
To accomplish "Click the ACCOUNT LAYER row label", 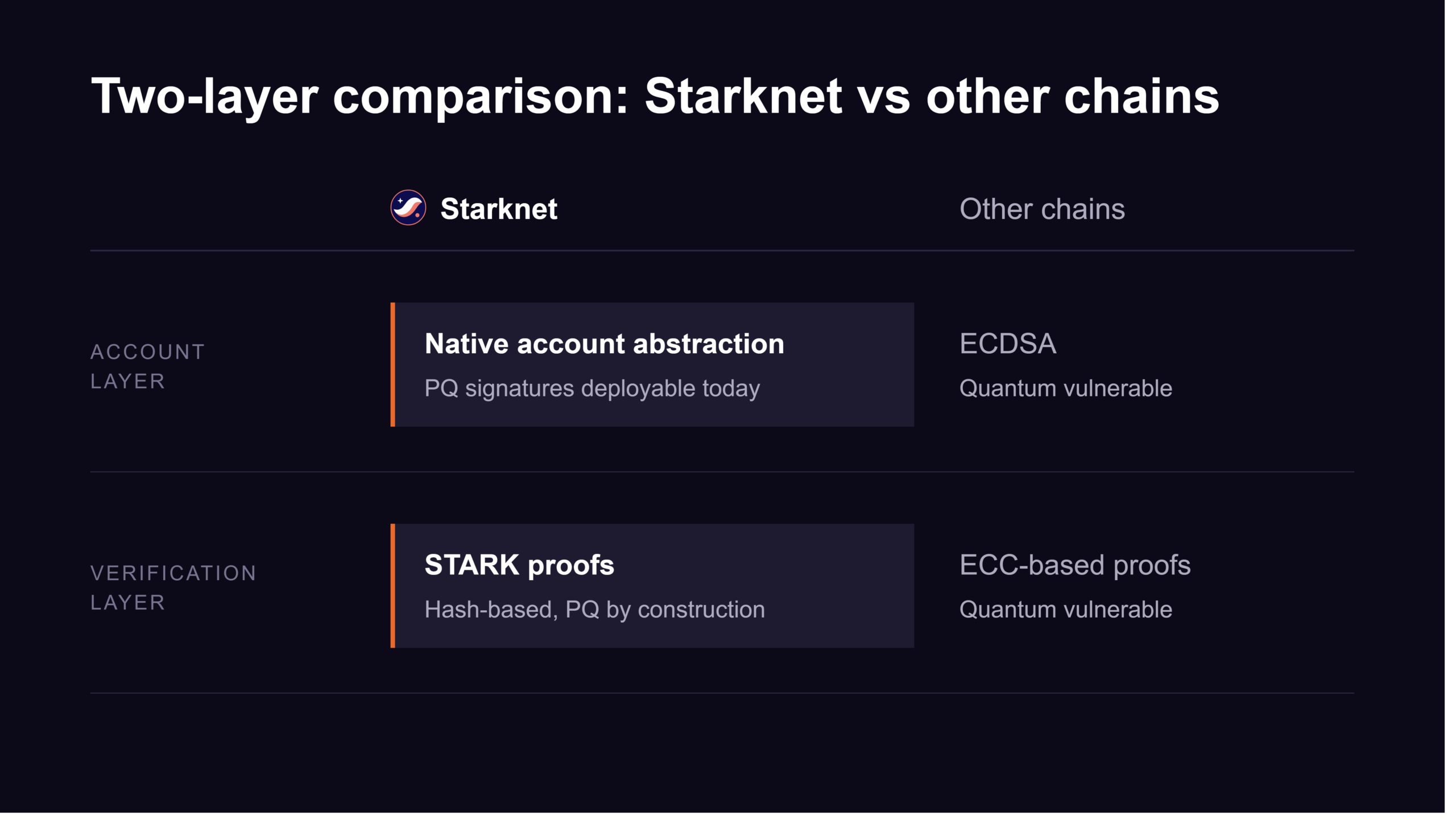I will [x=148, y=366].
